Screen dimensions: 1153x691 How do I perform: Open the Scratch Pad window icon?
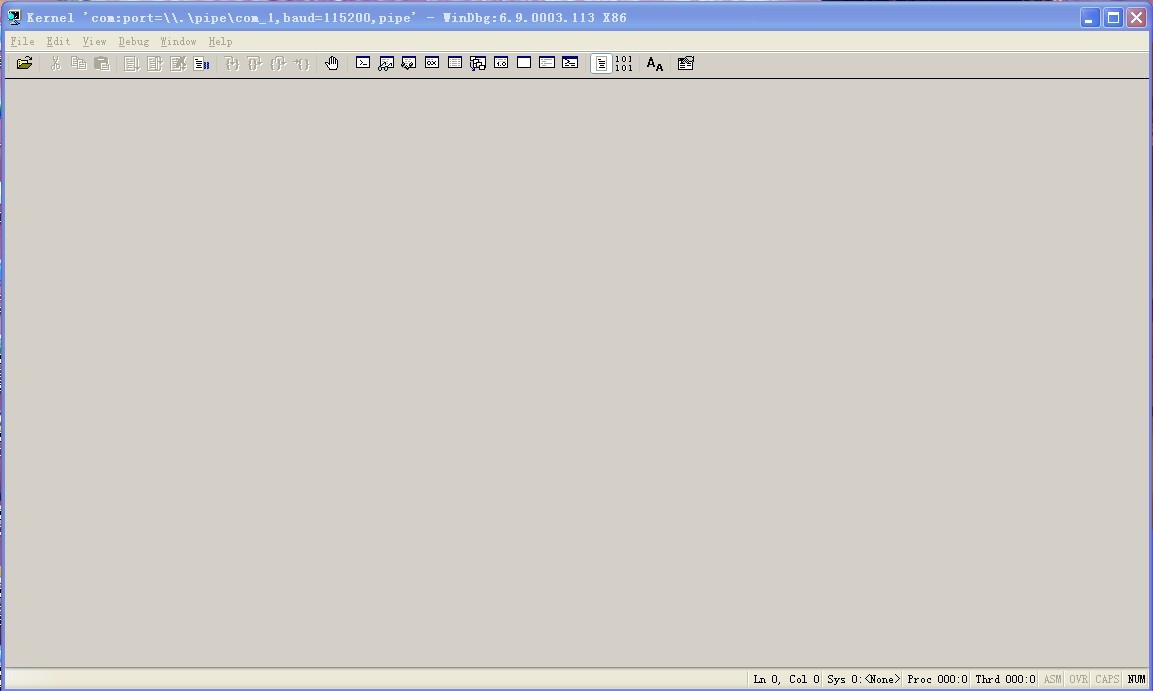[524, 63]
